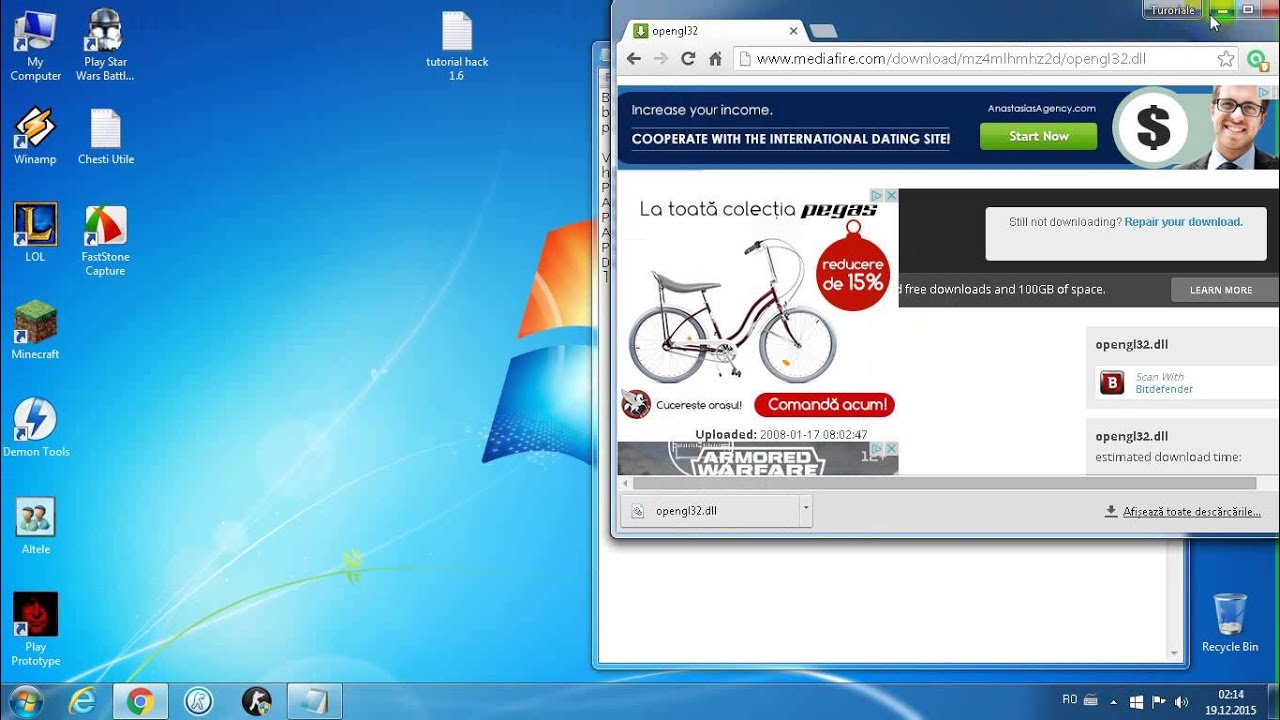Switch to Chrome in taskbar
The width and height of the screenshot is (1280, 720).
(140, 701)
